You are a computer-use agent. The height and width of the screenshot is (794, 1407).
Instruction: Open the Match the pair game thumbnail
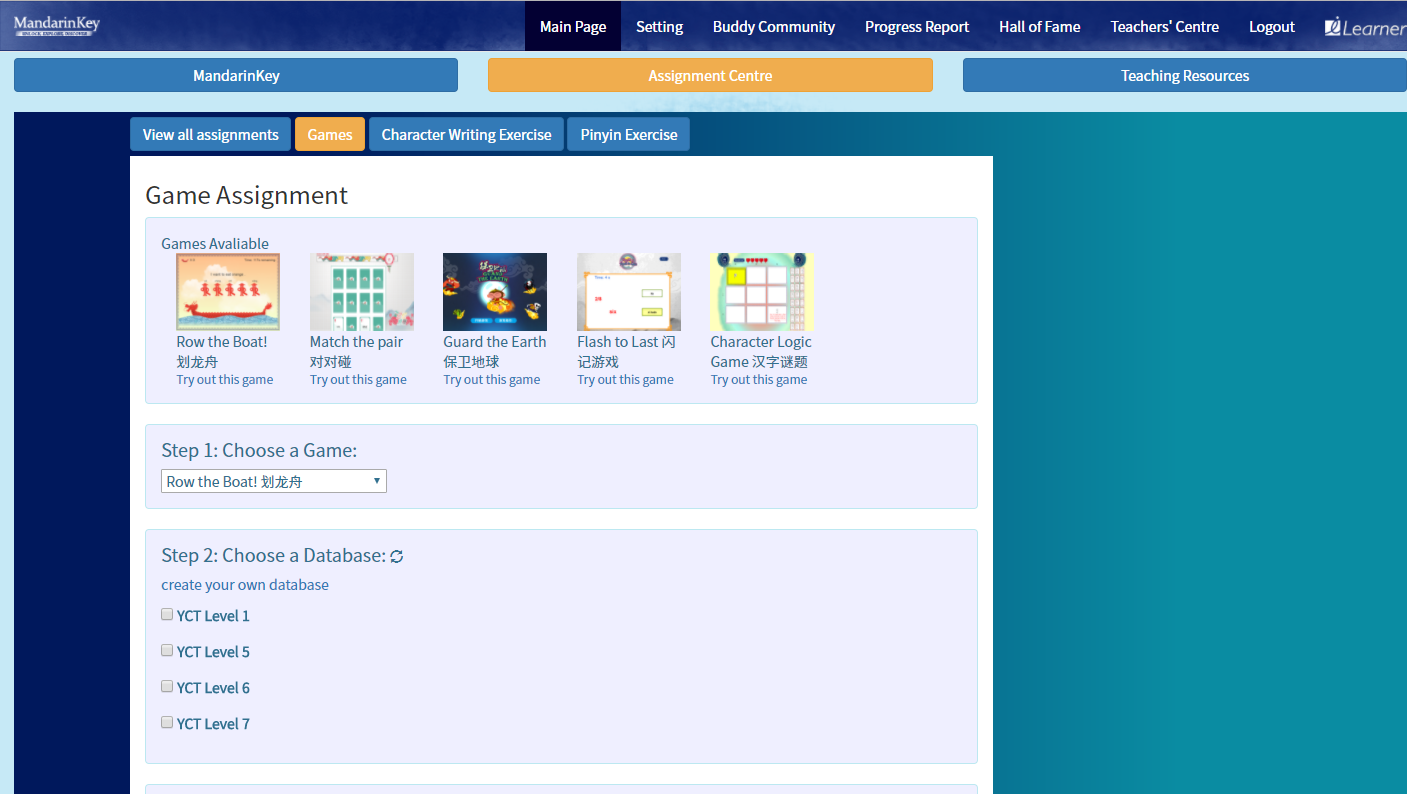point(362,292)
